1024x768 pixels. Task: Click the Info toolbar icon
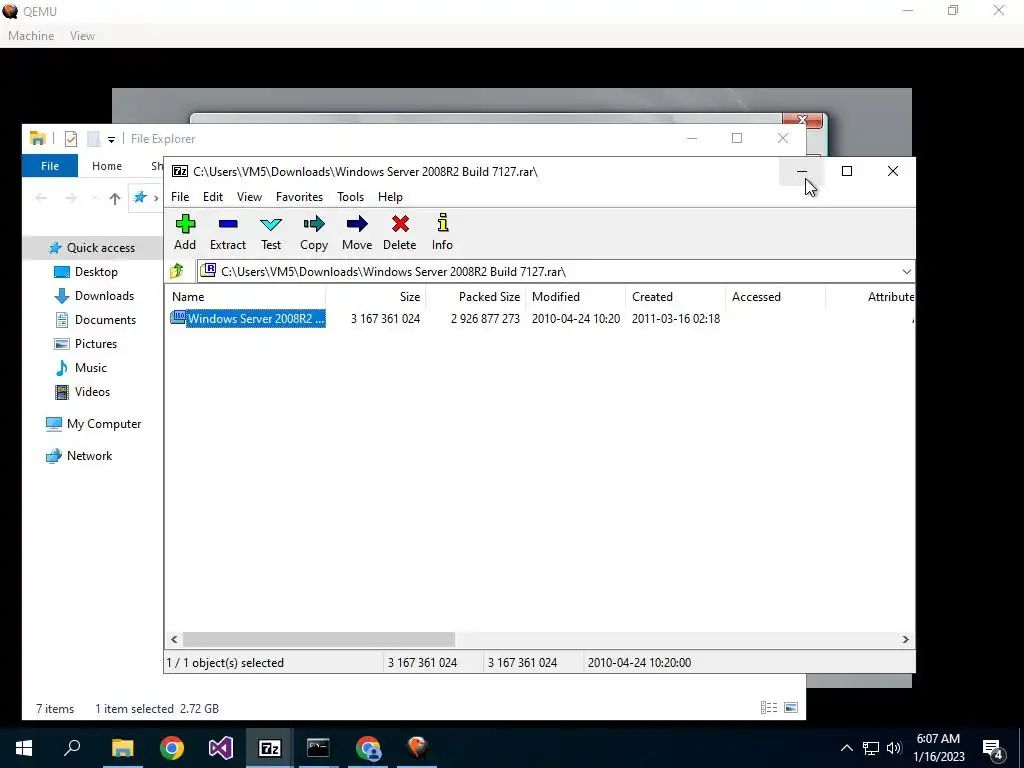click(443, 223)
